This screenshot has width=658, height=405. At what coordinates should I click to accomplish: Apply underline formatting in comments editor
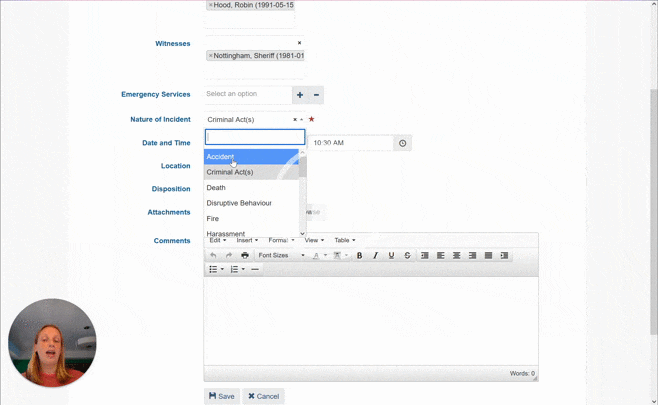(x=391, y=255)
